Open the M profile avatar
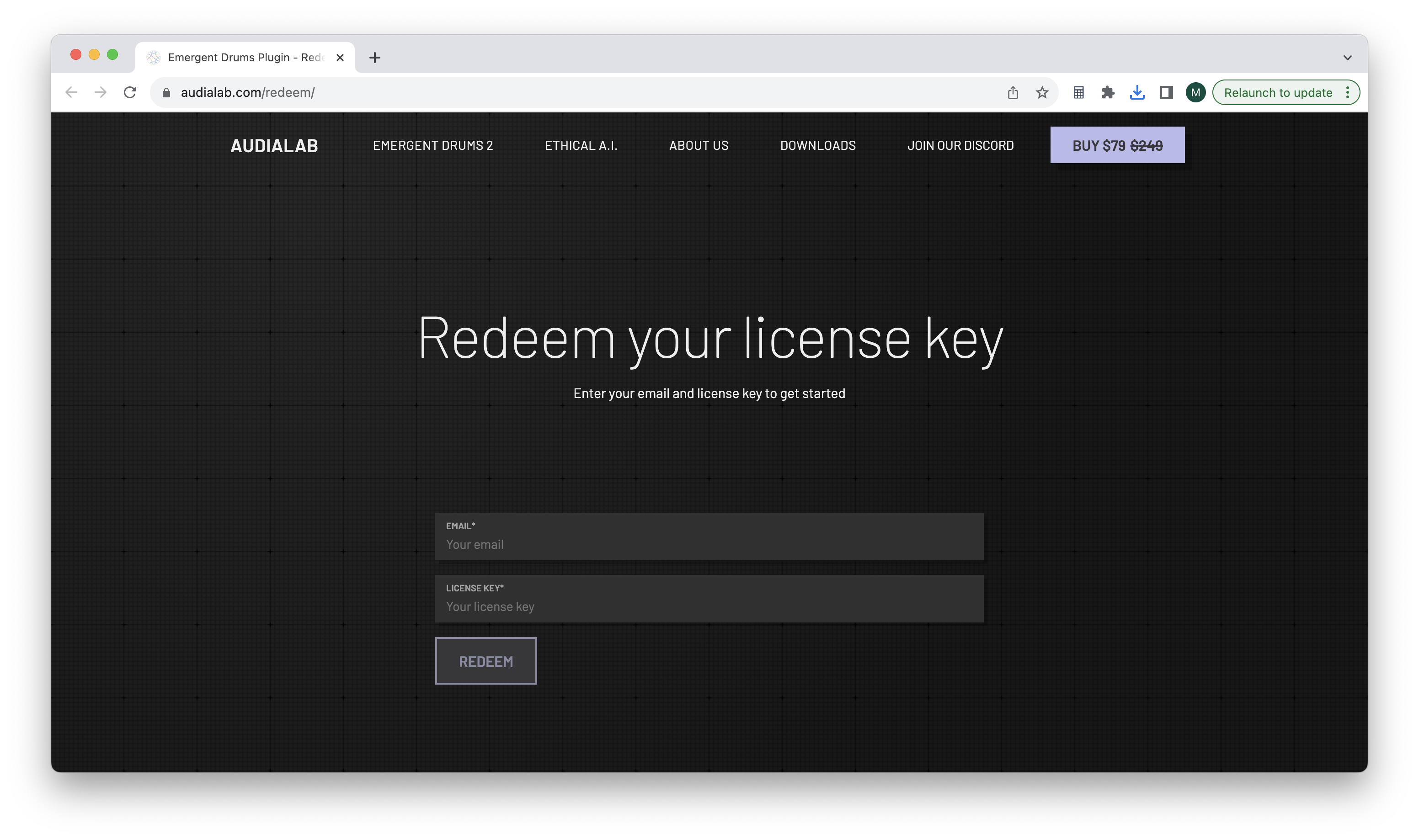This screenshot has height=840, width=1419. pyautogui.click(x=1195, y=92)
